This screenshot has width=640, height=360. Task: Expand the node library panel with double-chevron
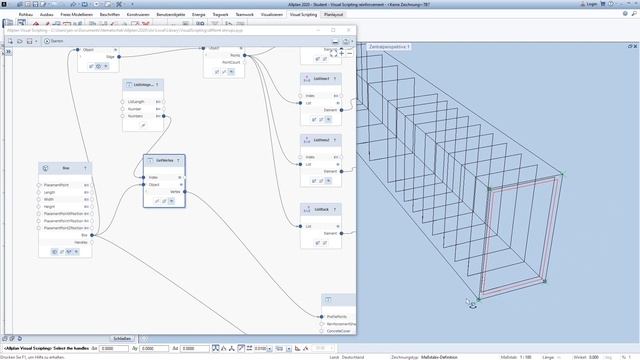point(8,52)
